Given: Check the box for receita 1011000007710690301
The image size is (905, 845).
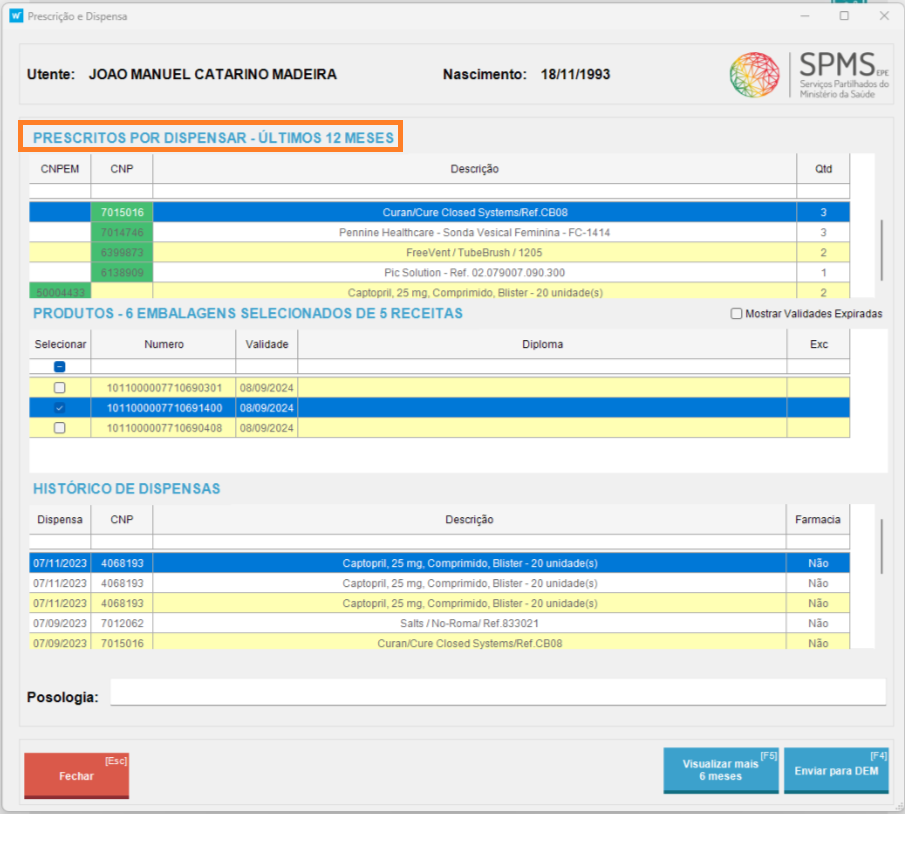Looking at the screenshot, I should (x=59, y=387).
